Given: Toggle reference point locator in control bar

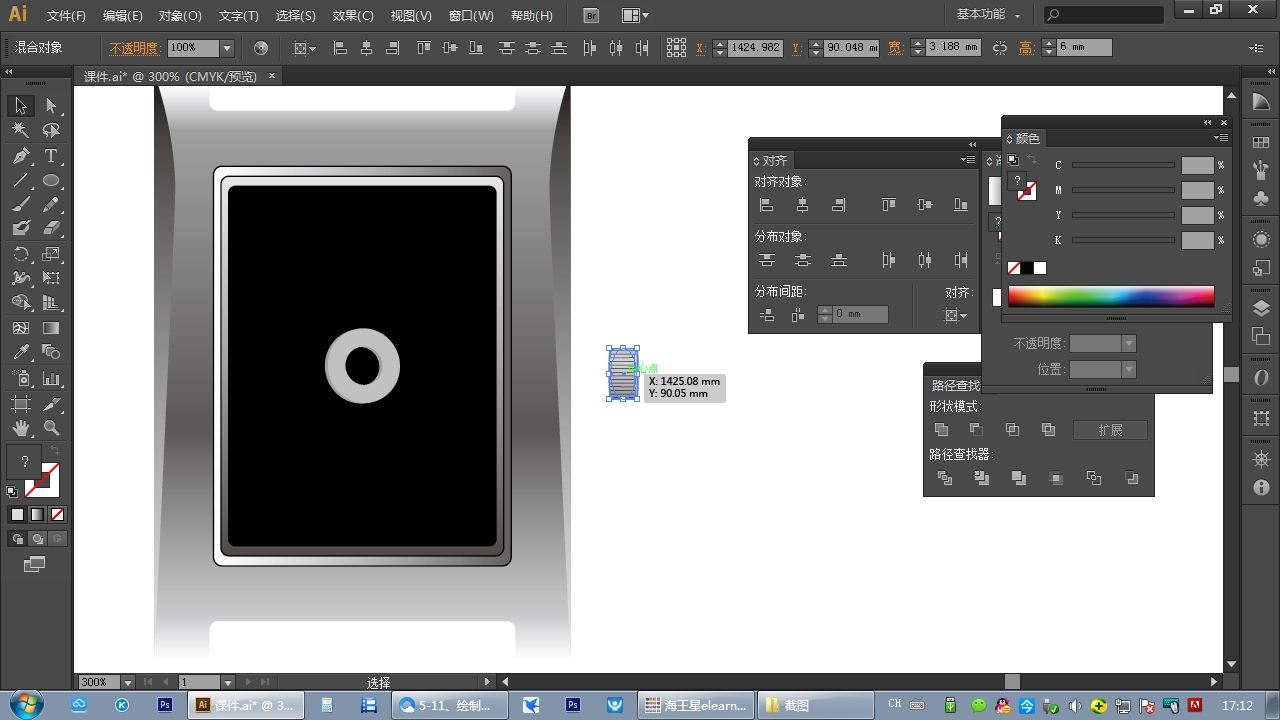Looking at the screenshot, I should (x=676, y=48).
